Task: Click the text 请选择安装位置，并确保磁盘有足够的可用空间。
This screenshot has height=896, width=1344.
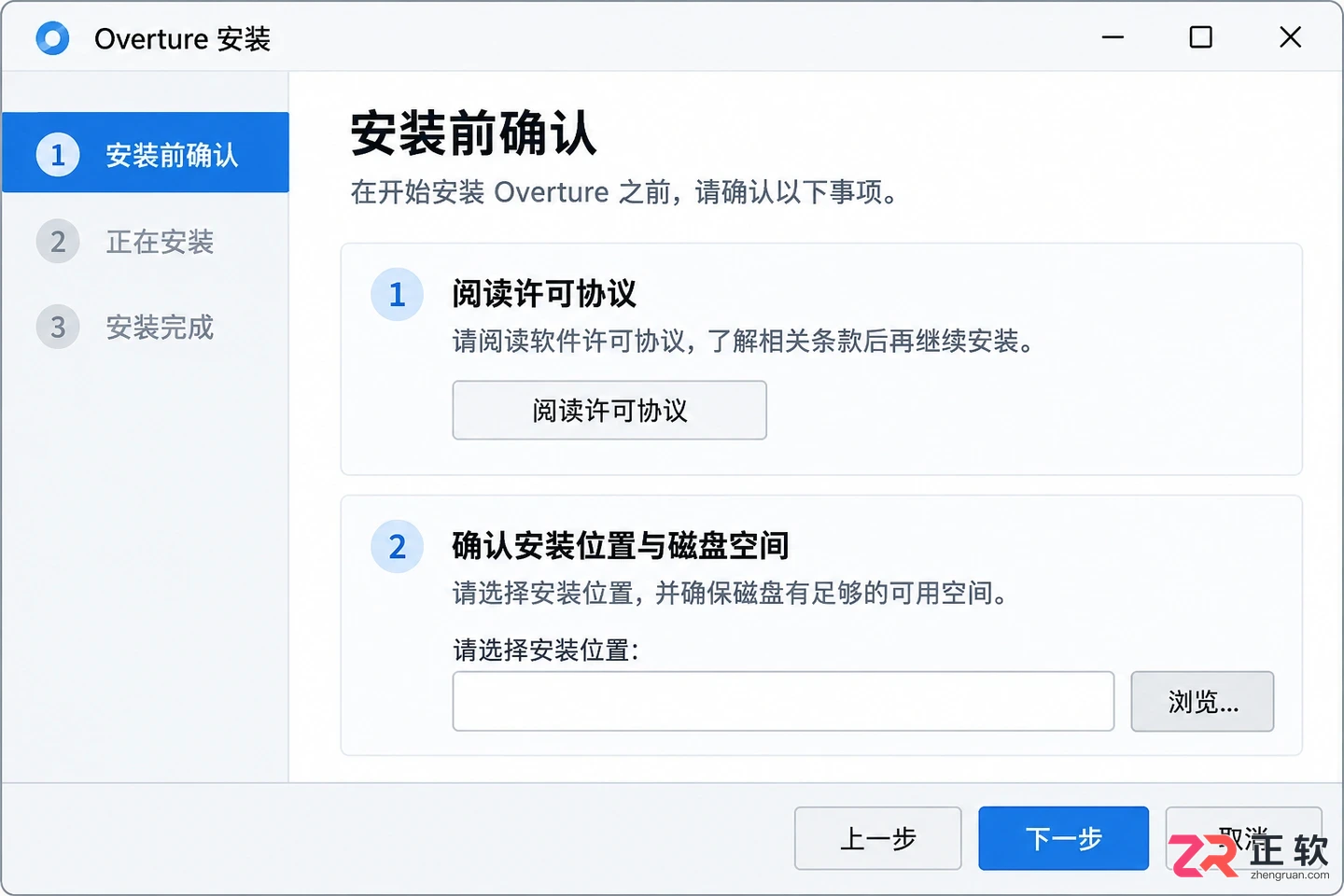Action: pyautogui.click(x=730, y=593)
